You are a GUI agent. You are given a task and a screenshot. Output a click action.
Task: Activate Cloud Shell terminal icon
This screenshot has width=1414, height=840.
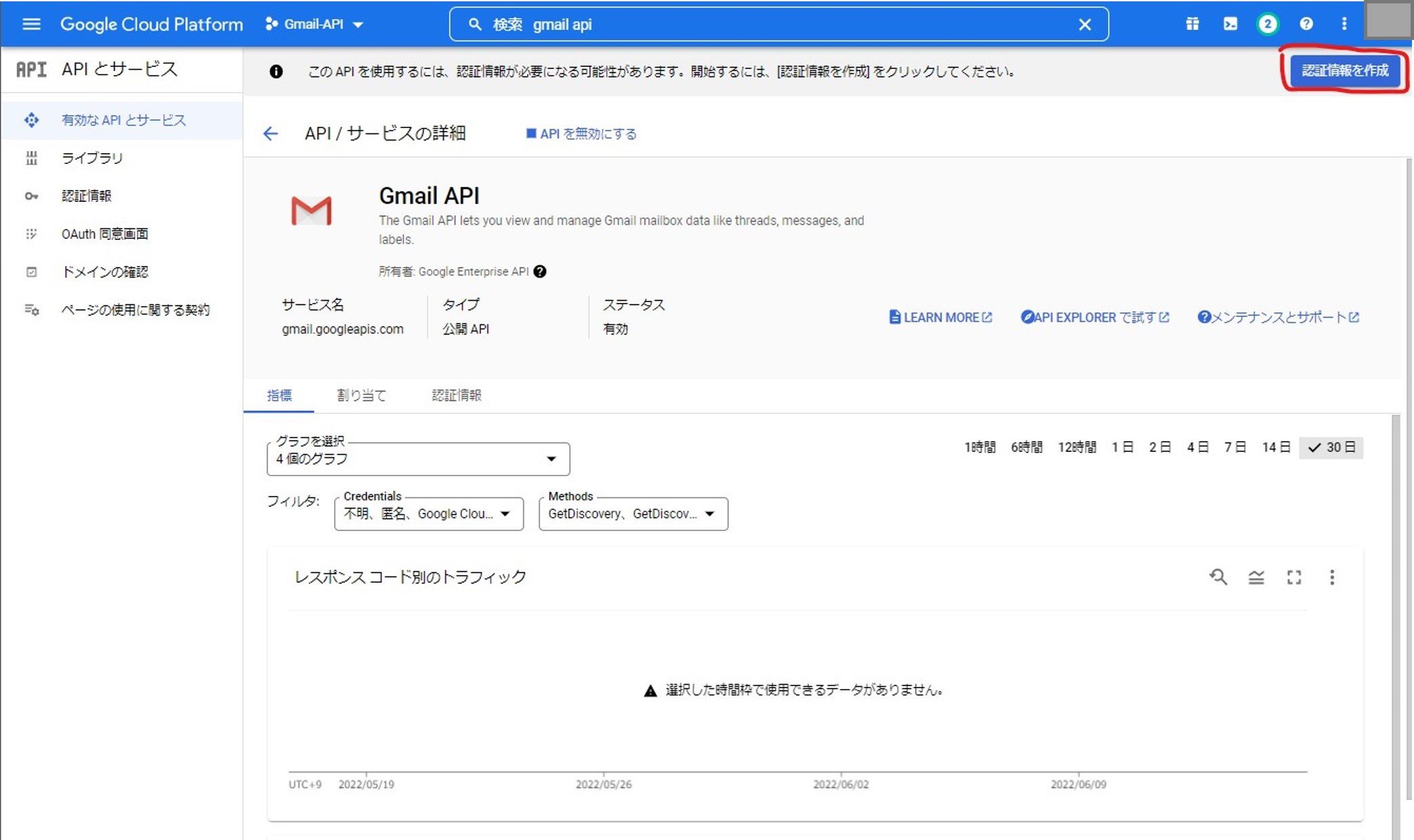[x=1230, y=24]
